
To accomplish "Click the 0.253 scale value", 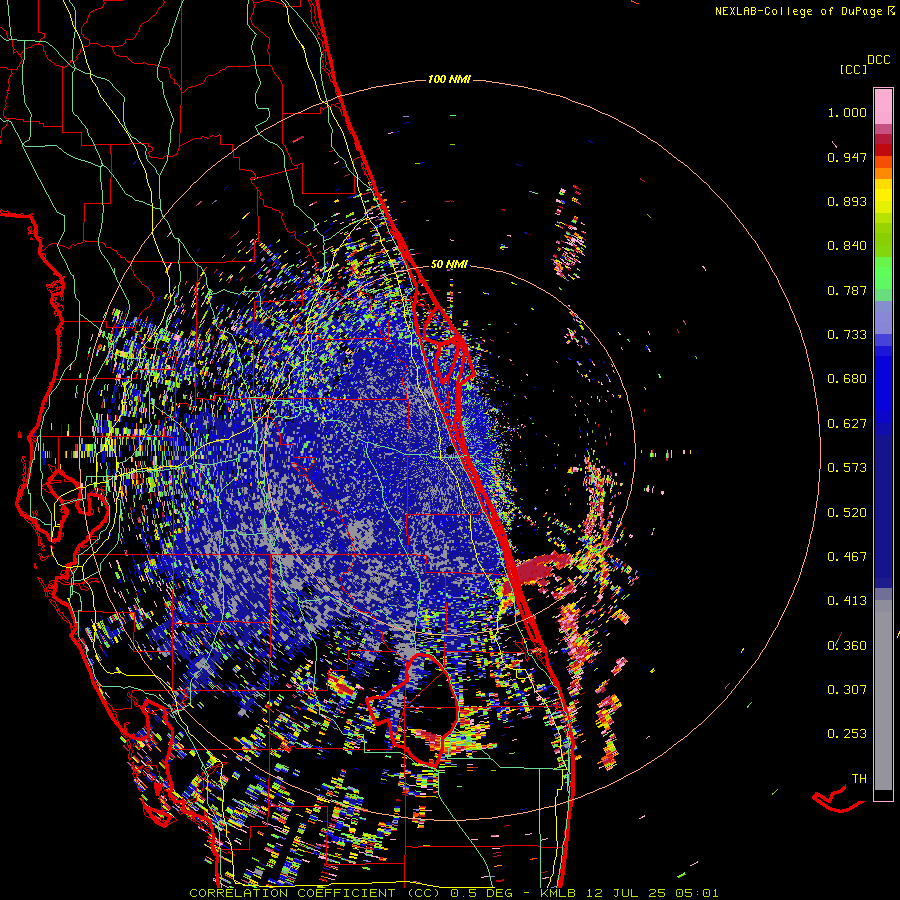I will 847,734.
